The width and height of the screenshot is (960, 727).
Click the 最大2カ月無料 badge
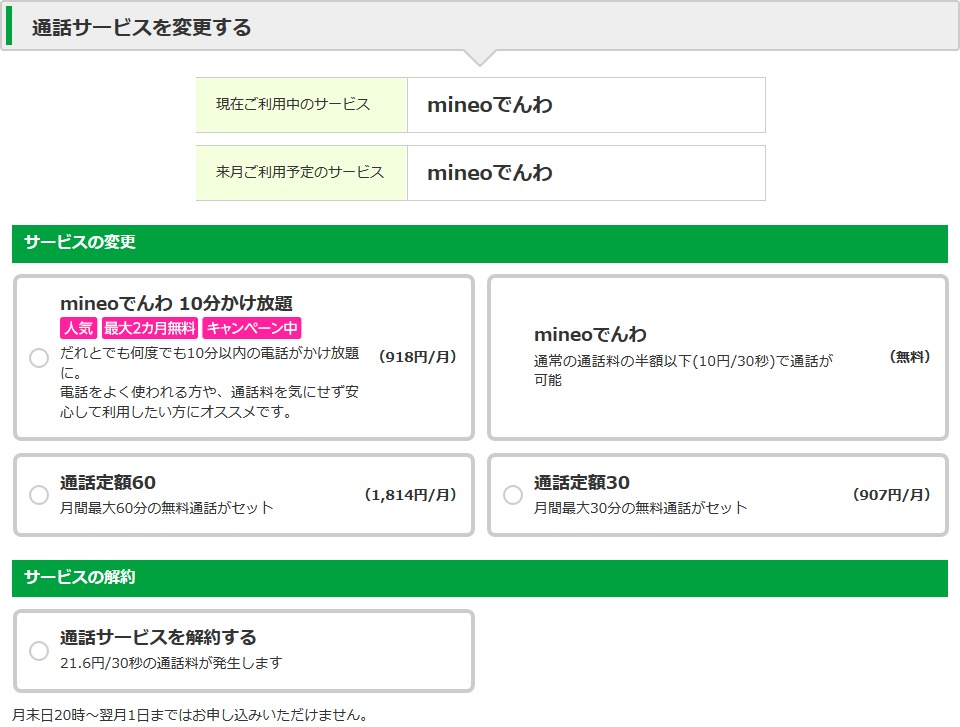(x=149, y=328)
